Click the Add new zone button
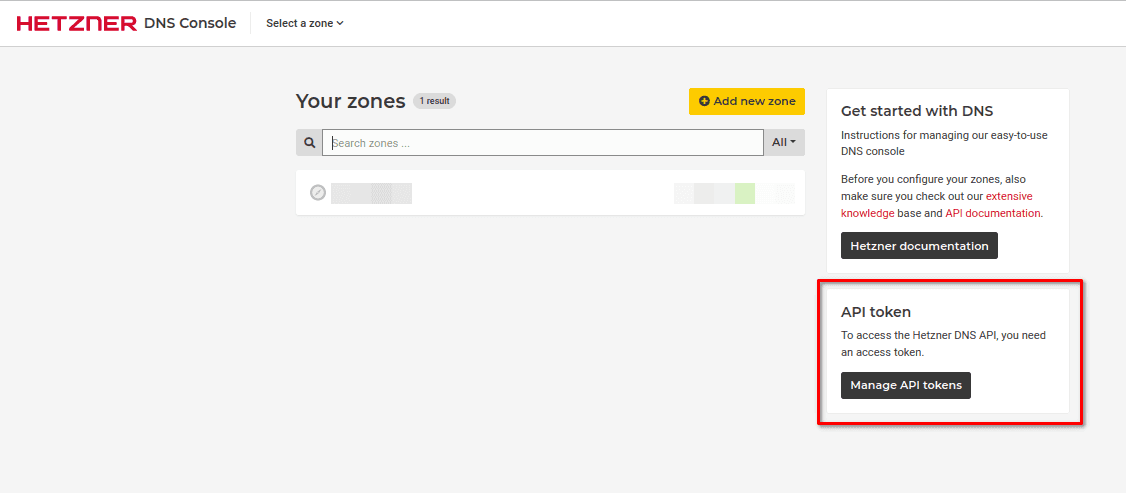The width and height of the screenshot is (1126, 493). pos(747,101)
